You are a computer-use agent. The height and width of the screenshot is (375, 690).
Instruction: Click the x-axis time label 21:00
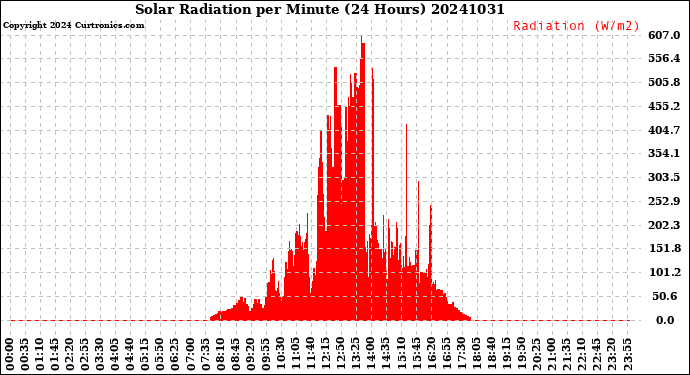coord(551,355)
